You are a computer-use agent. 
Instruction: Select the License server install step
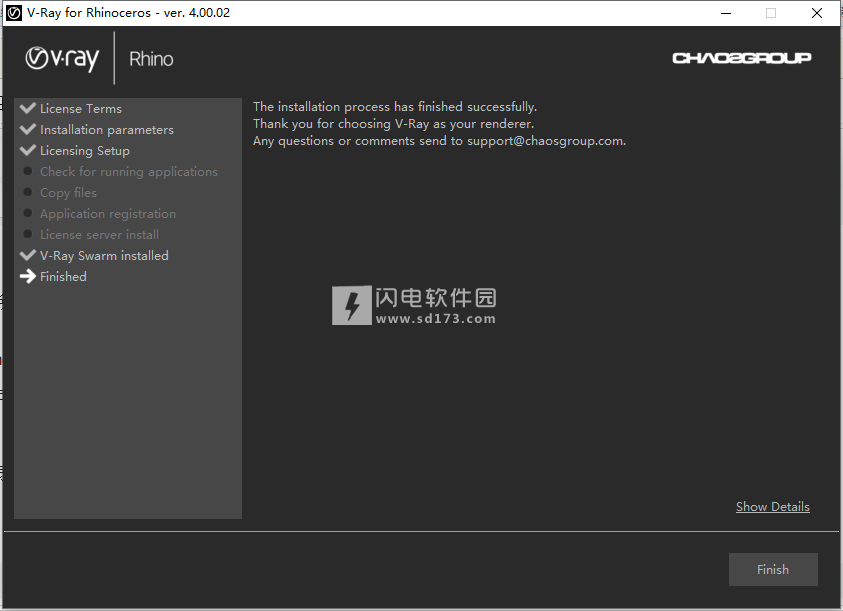tap(99, 235)
